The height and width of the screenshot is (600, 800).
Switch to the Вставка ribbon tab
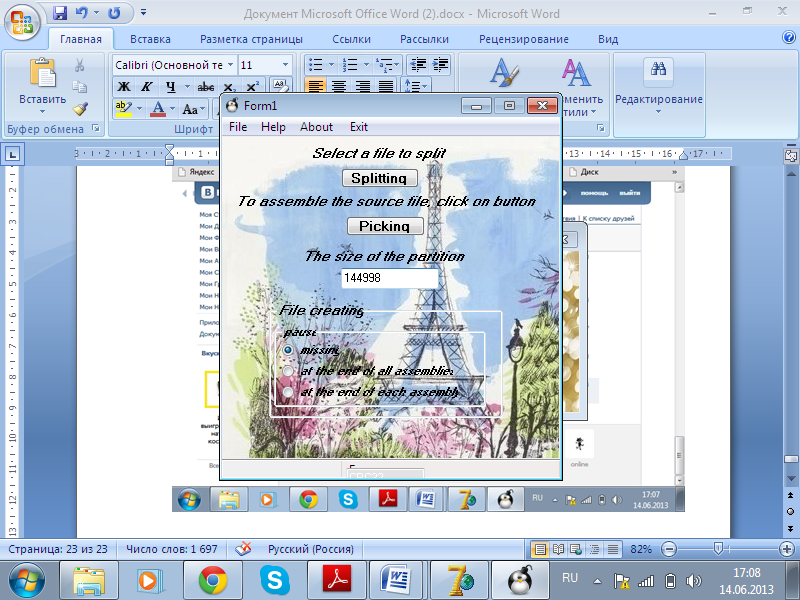click(150, 39)
